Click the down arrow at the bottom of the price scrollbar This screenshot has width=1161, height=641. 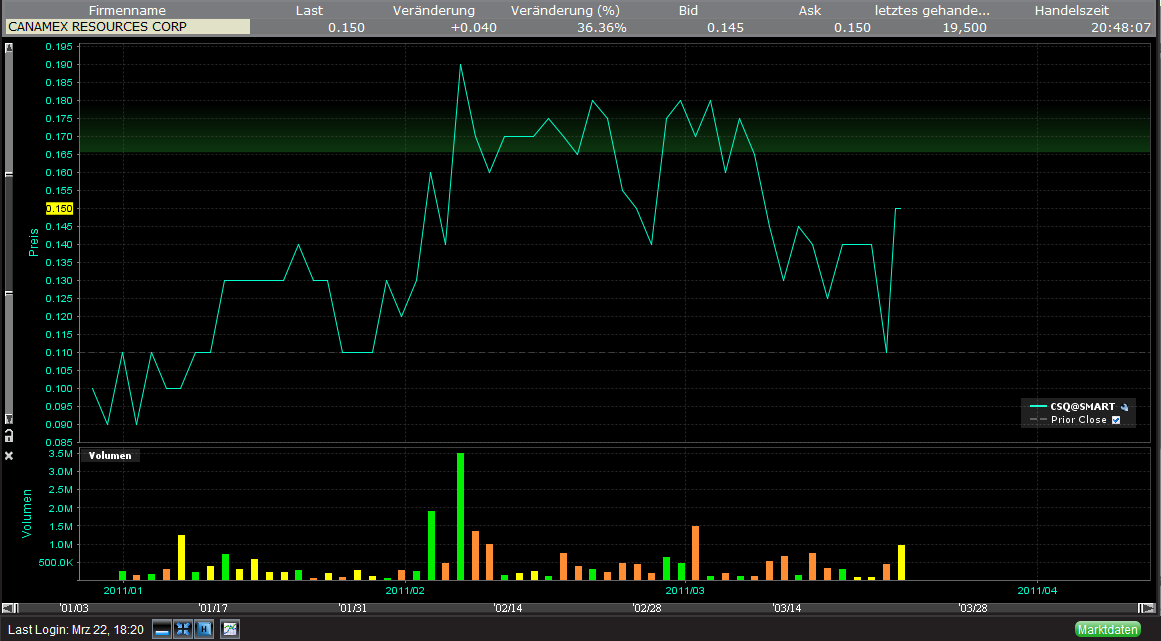(8, 420)
